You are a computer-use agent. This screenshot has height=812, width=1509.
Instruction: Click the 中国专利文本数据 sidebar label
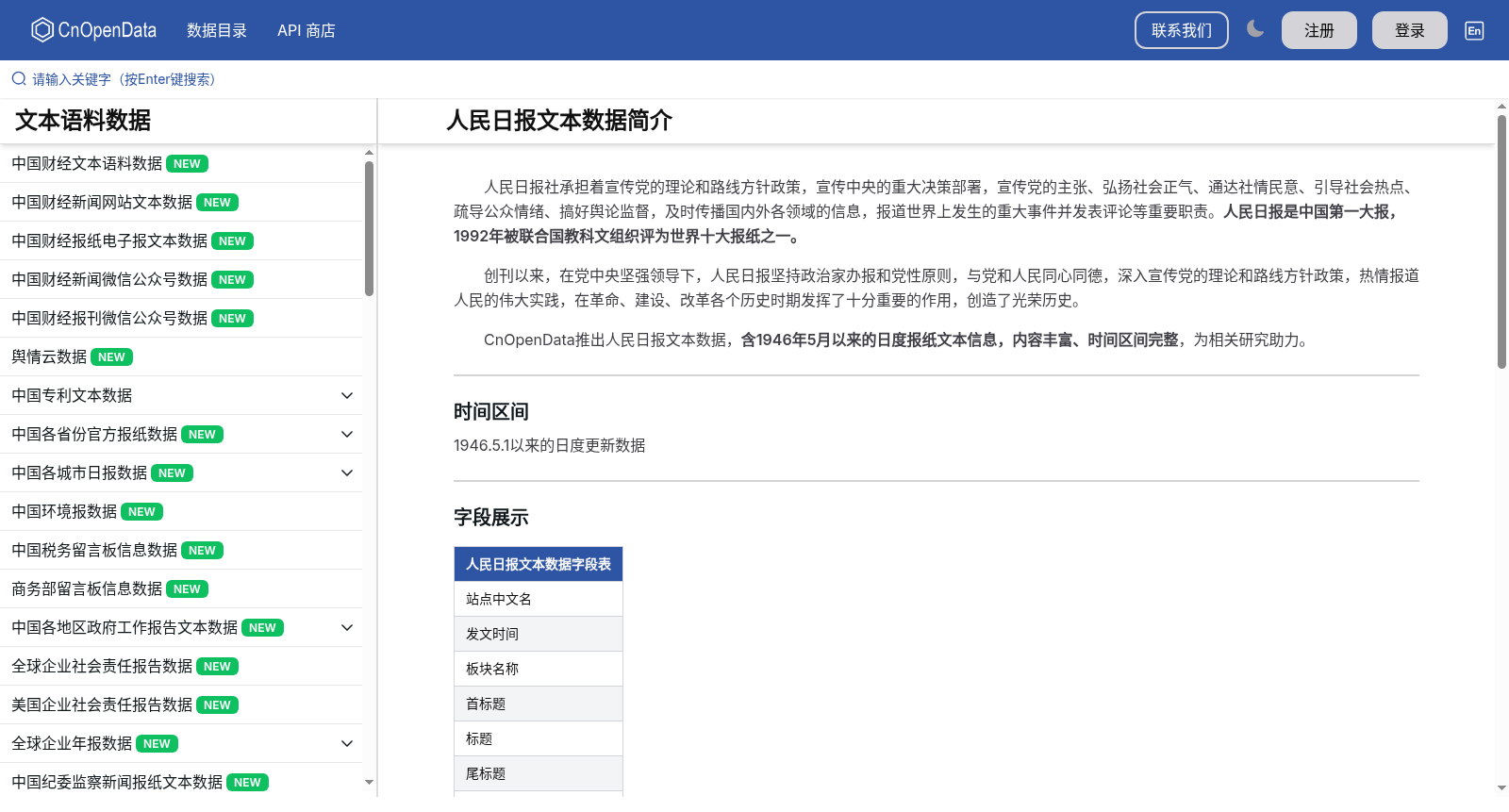[72, 395]
